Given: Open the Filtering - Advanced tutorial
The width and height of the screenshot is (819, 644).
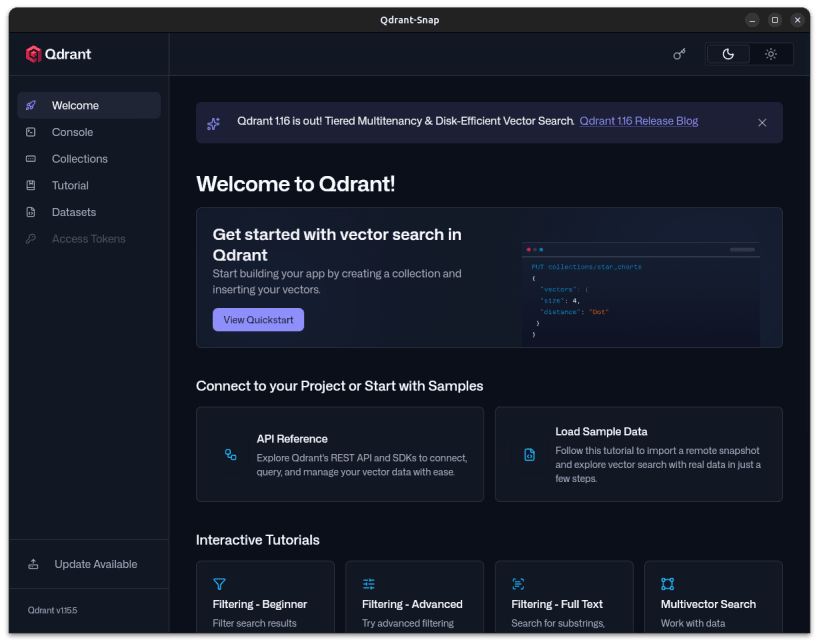Looking at the screenshot, I should 415,597.
